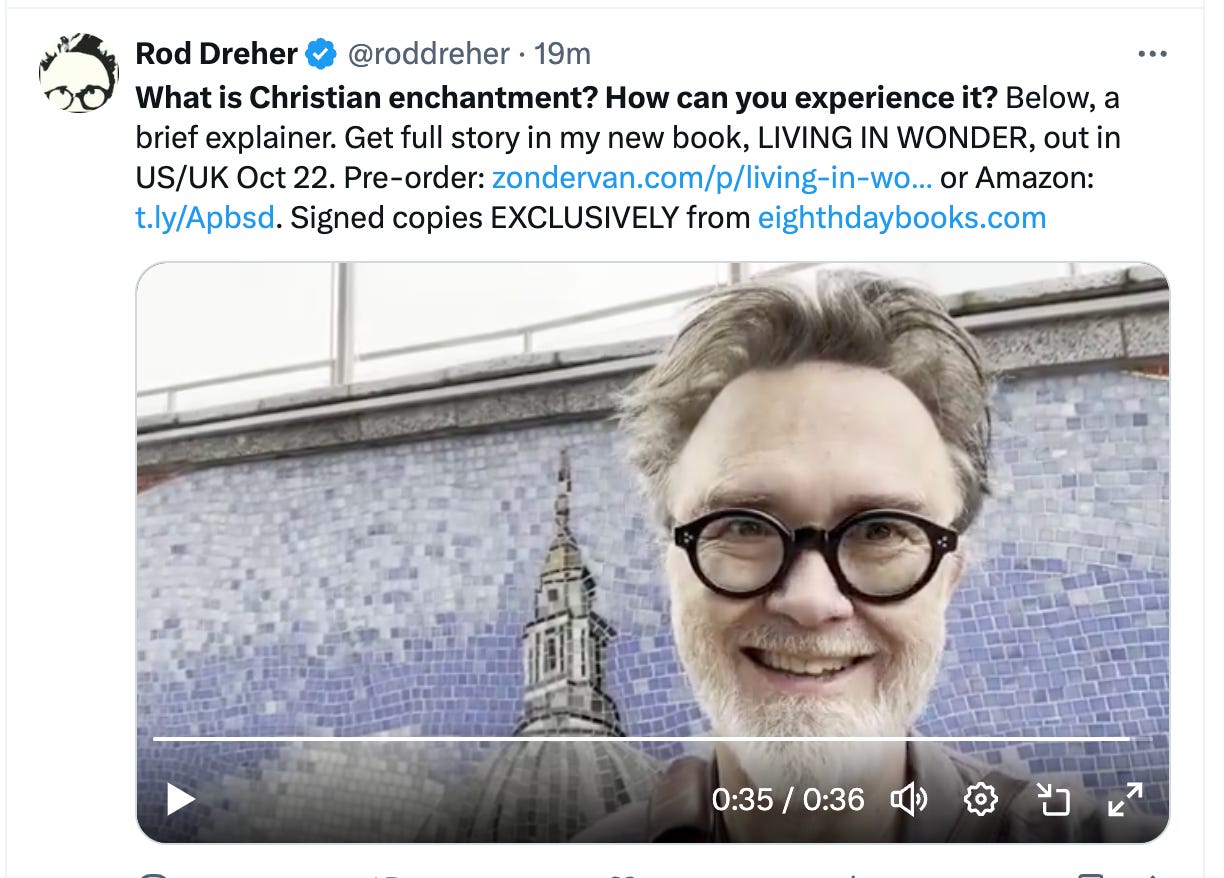This screenshot has width=1224, height=878.
Task: Seek to the start of the video progress bar
Action: click(156, 738)
